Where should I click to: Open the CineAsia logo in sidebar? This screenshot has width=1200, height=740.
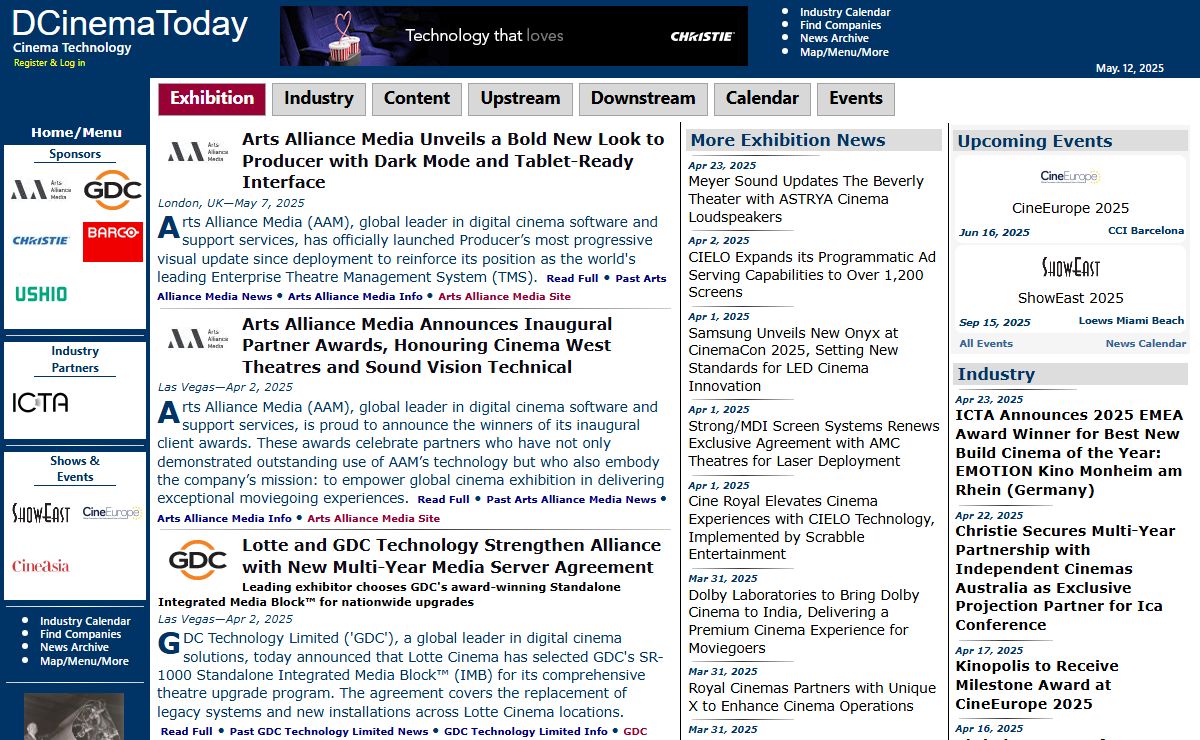pos(41,566)
